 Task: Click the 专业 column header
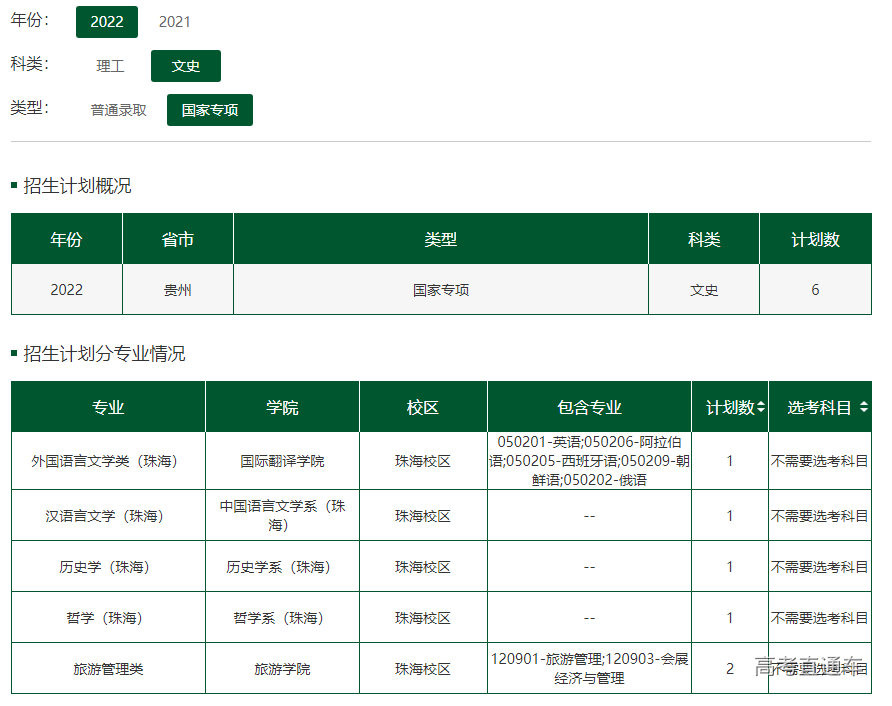tap(108, 408)
